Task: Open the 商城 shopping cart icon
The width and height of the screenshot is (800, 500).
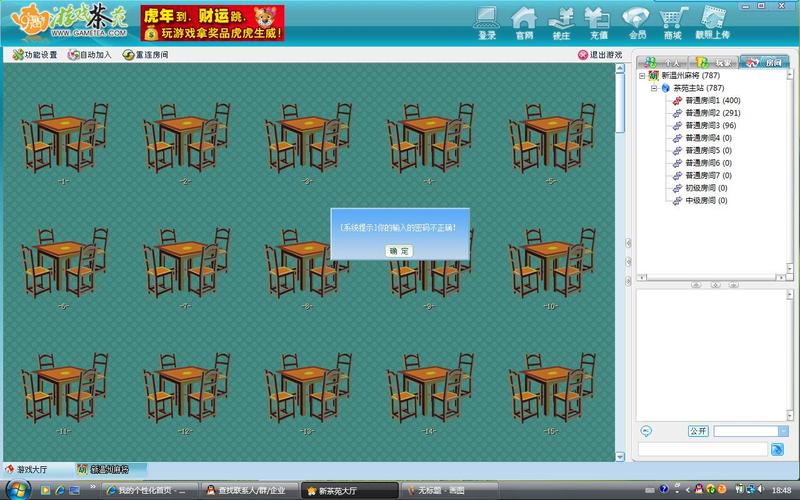Action: [672, 21]
